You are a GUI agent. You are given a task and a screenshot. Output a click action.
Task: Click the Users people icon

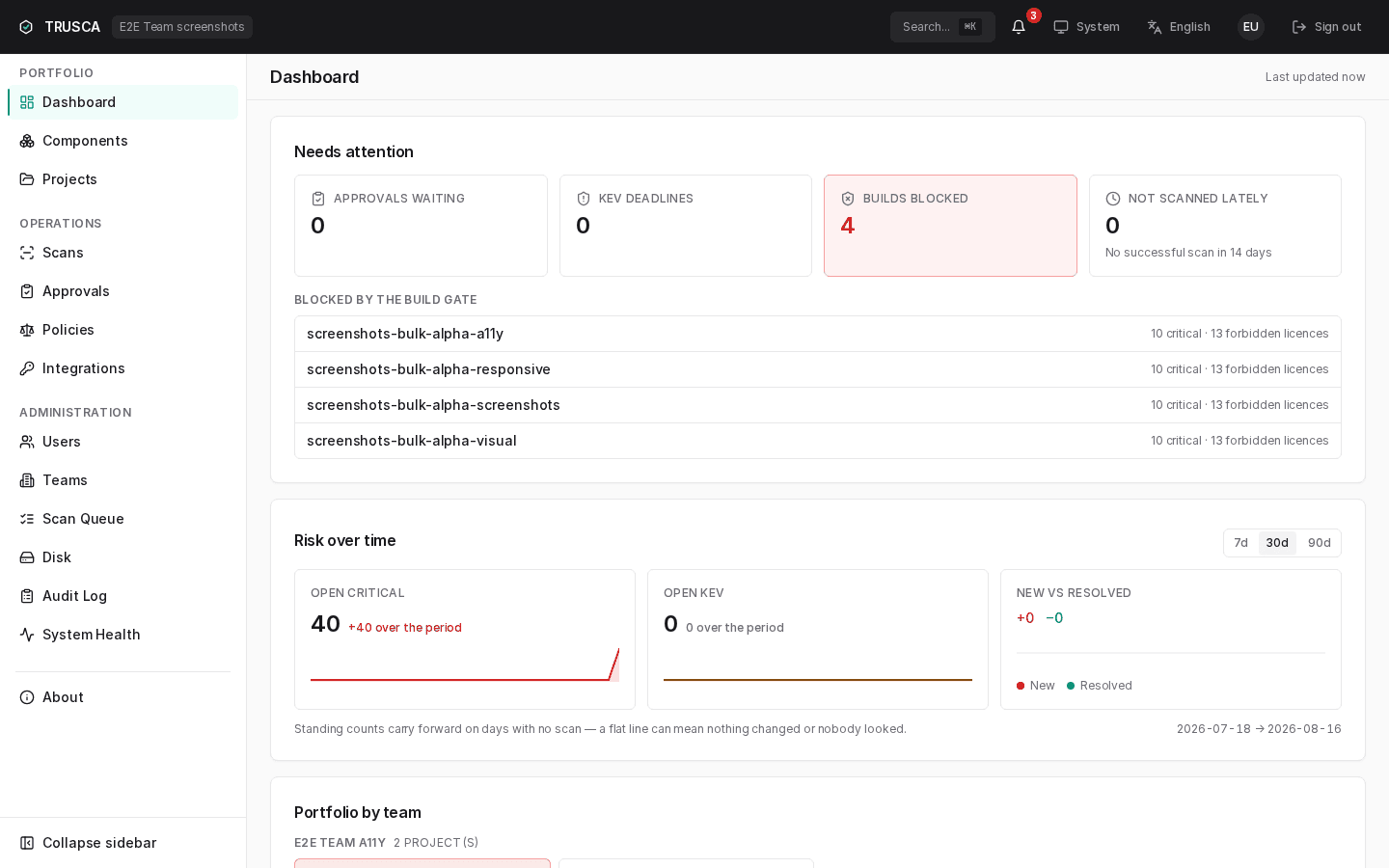[x=27, y=442]
